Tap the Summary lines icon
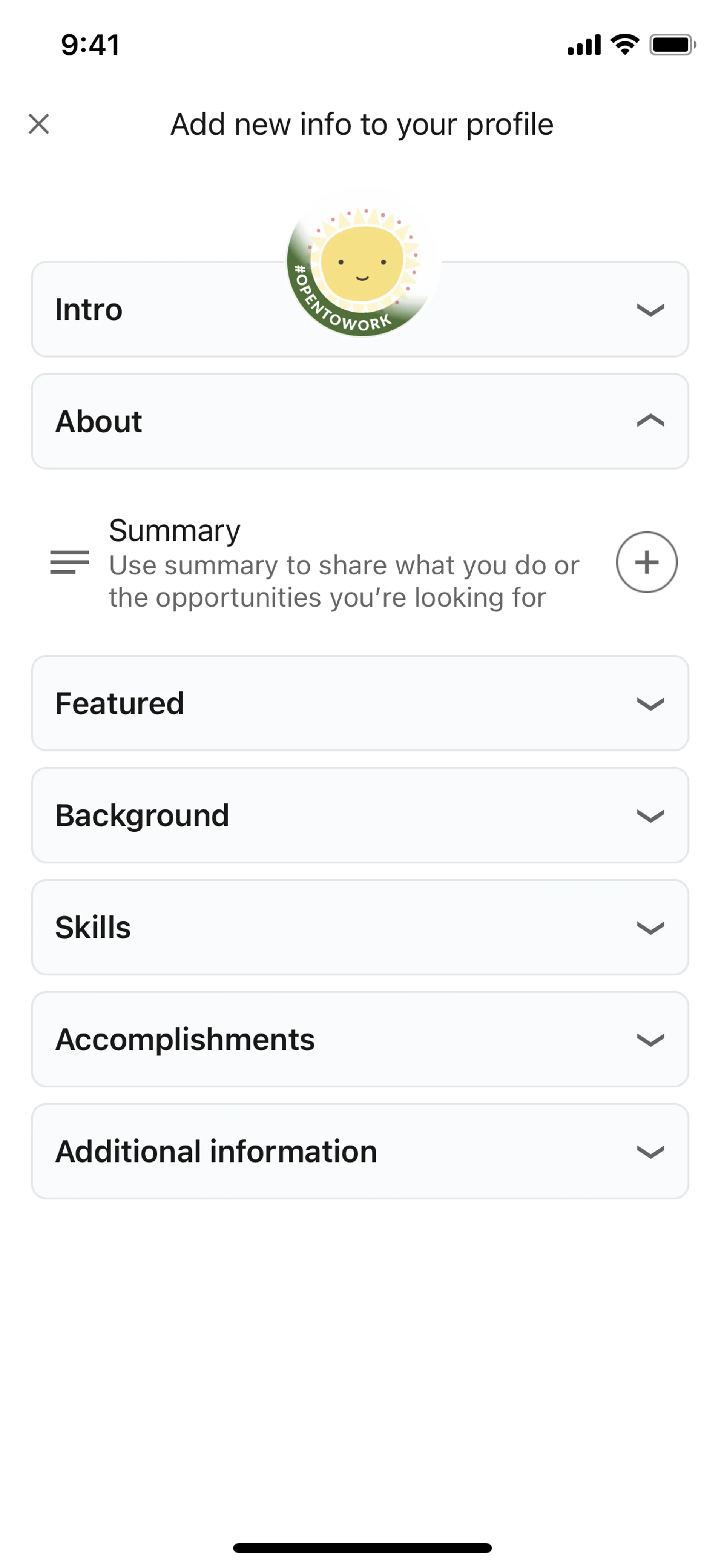 pyautogui.click(x=69, y=562)
